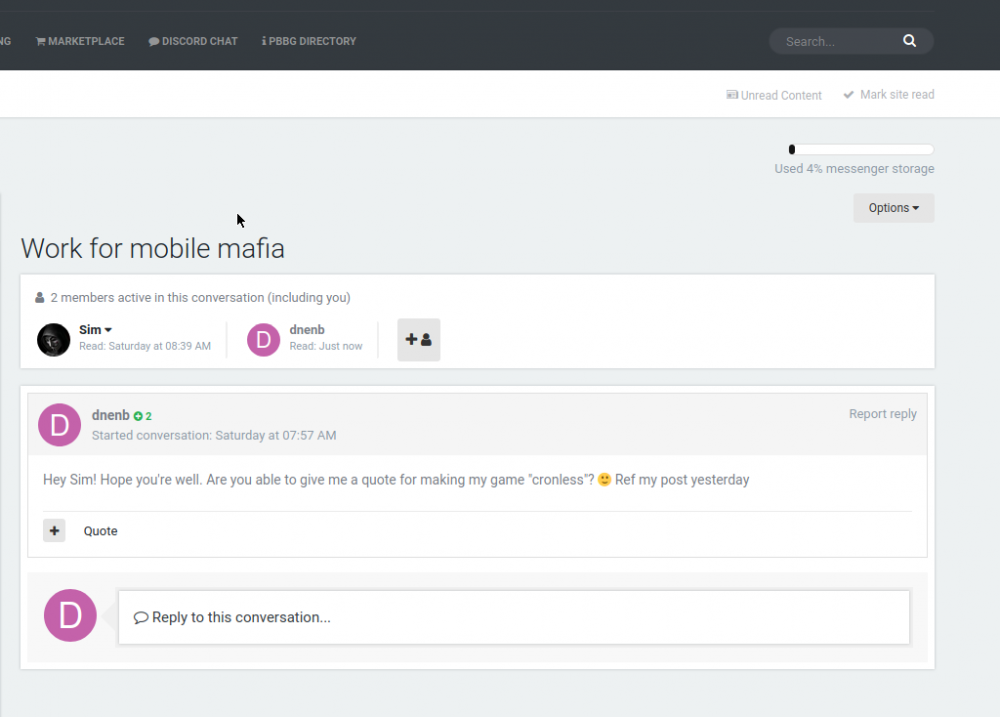This screenshot has height=717, width=1000.
Task: Go to PBBG Directory in navigation
Action: coord(309,41)
